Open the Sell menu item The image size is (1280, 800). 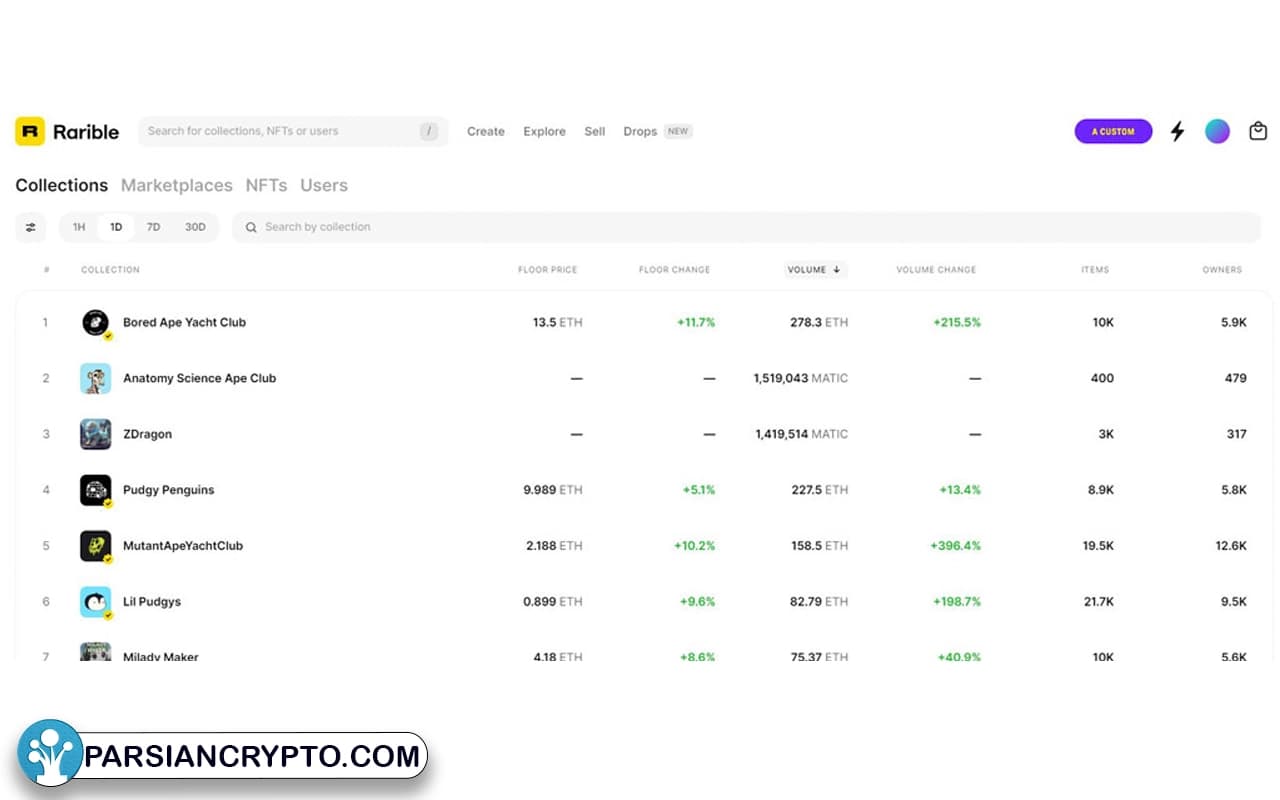coord(595,131)
